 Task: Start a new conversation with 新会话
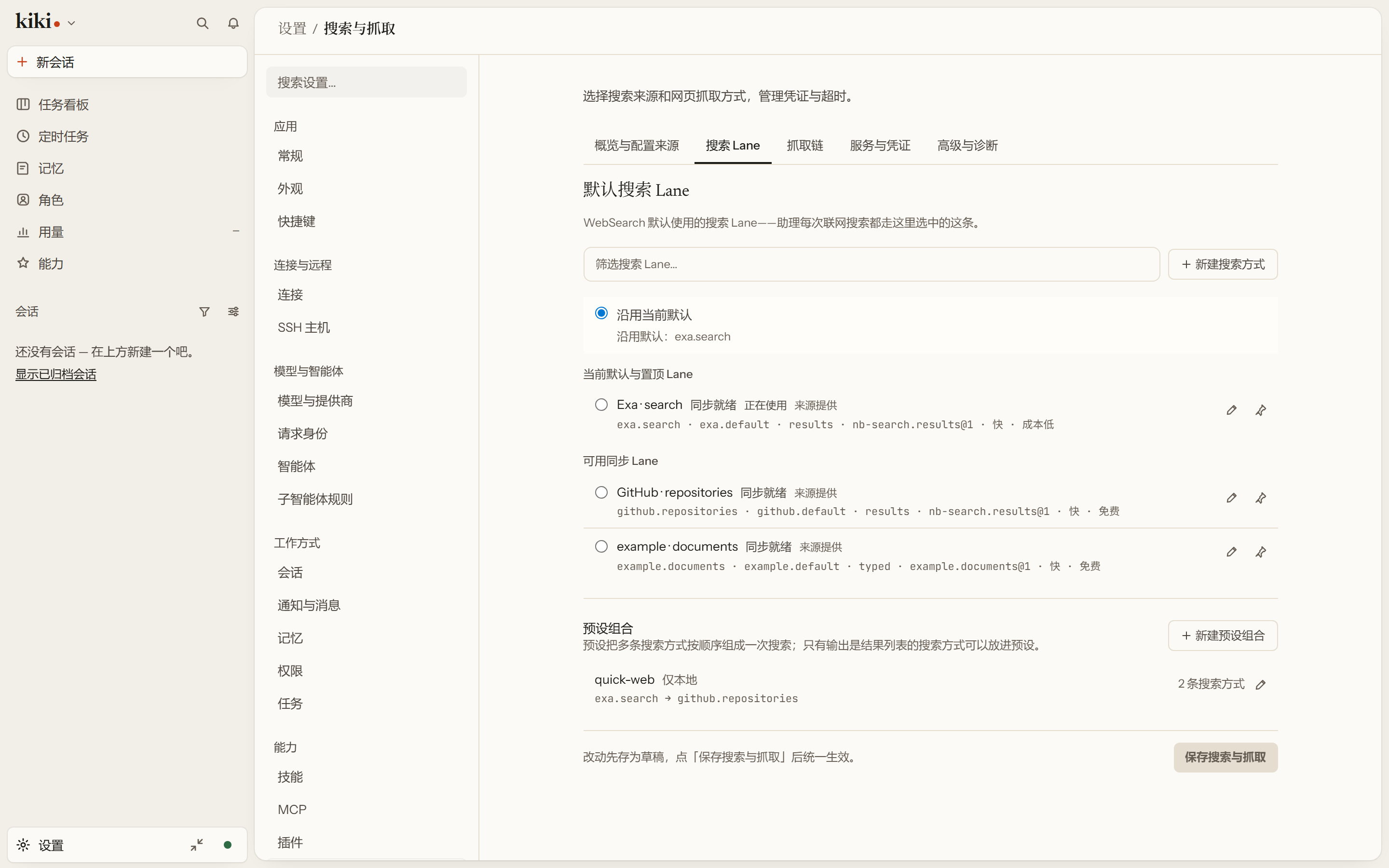127,62
